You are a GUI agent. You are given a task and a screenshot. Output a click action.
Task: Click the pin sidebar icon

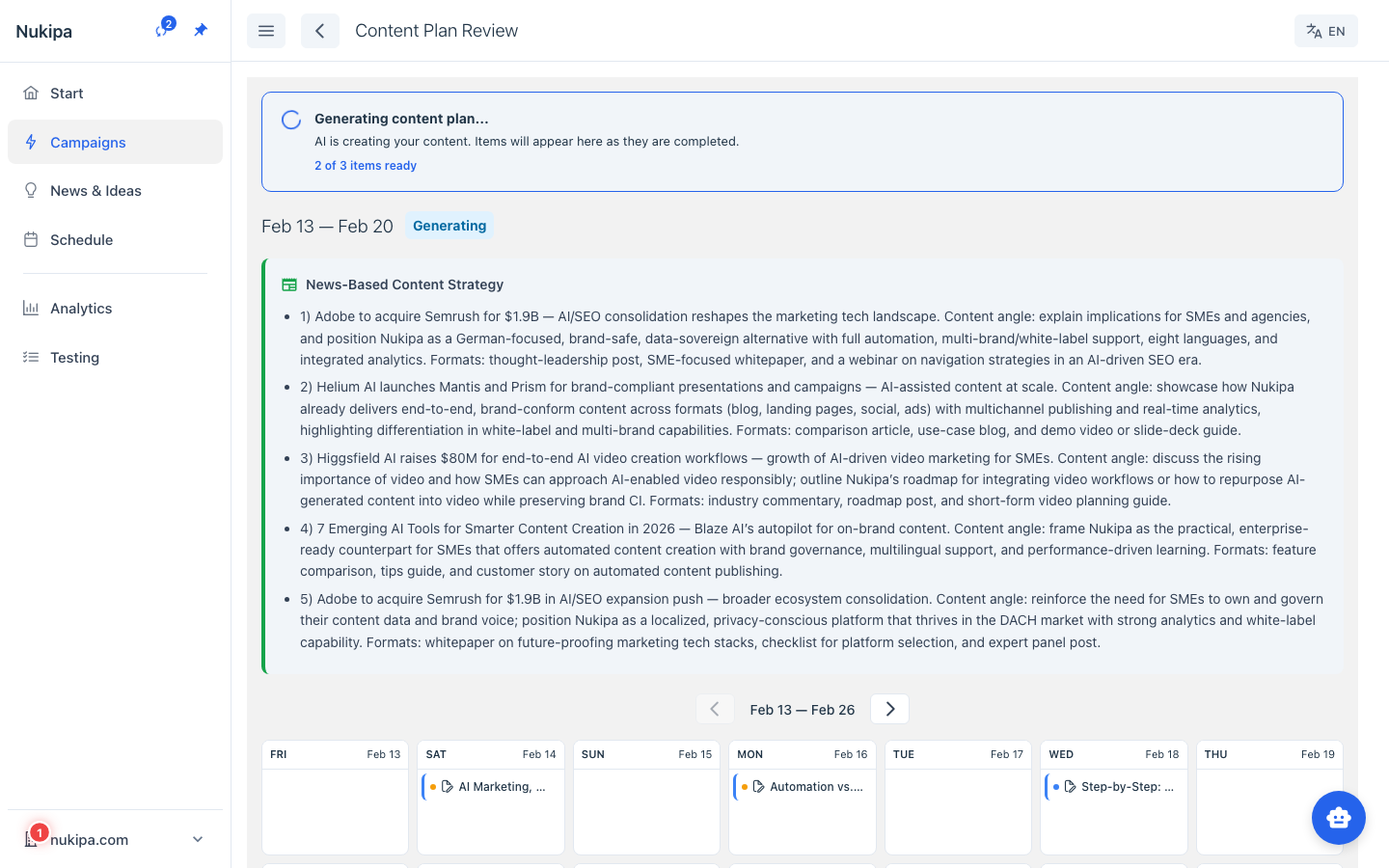[201, 31]
